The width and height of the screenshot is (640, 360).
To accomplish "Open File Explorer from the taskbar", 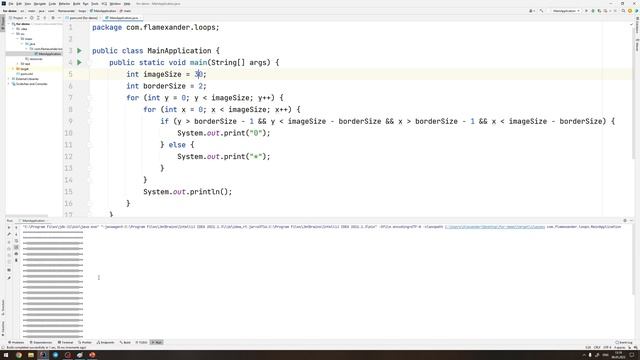I will click(x=31, y=355).
